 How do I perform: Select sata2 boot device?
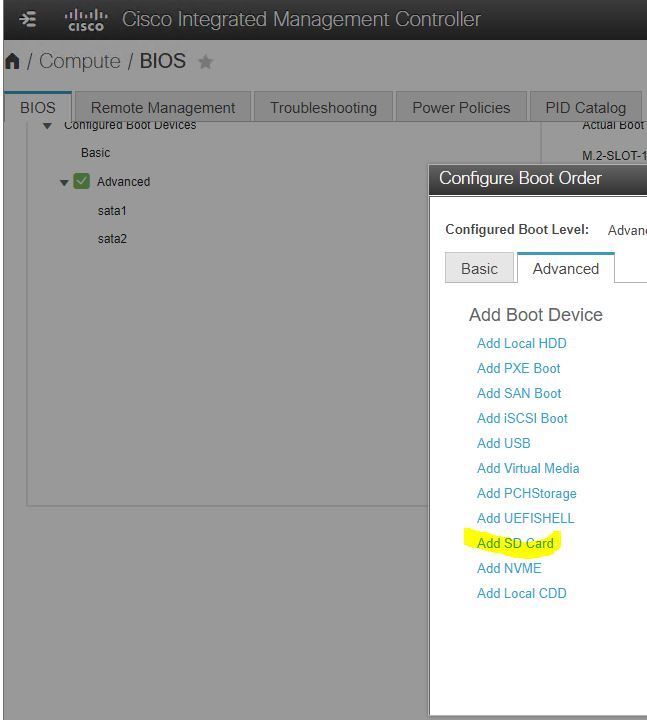coord(112,239)
